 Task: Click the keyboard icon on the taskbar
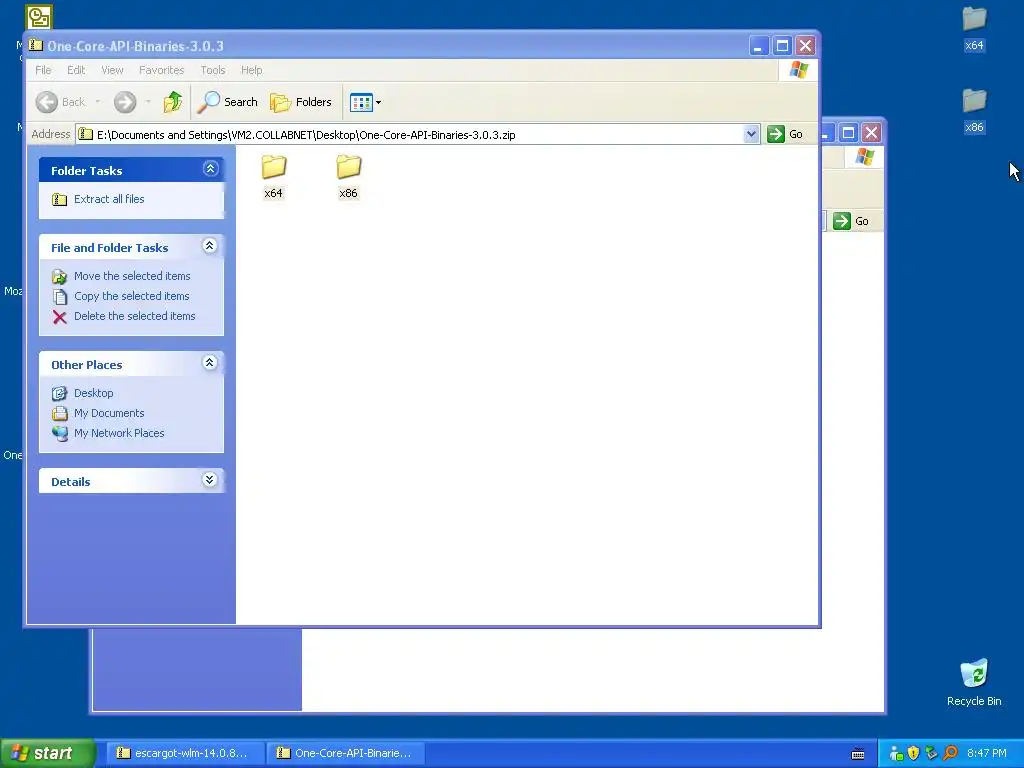pyautogui.click(x=858, y=754)
